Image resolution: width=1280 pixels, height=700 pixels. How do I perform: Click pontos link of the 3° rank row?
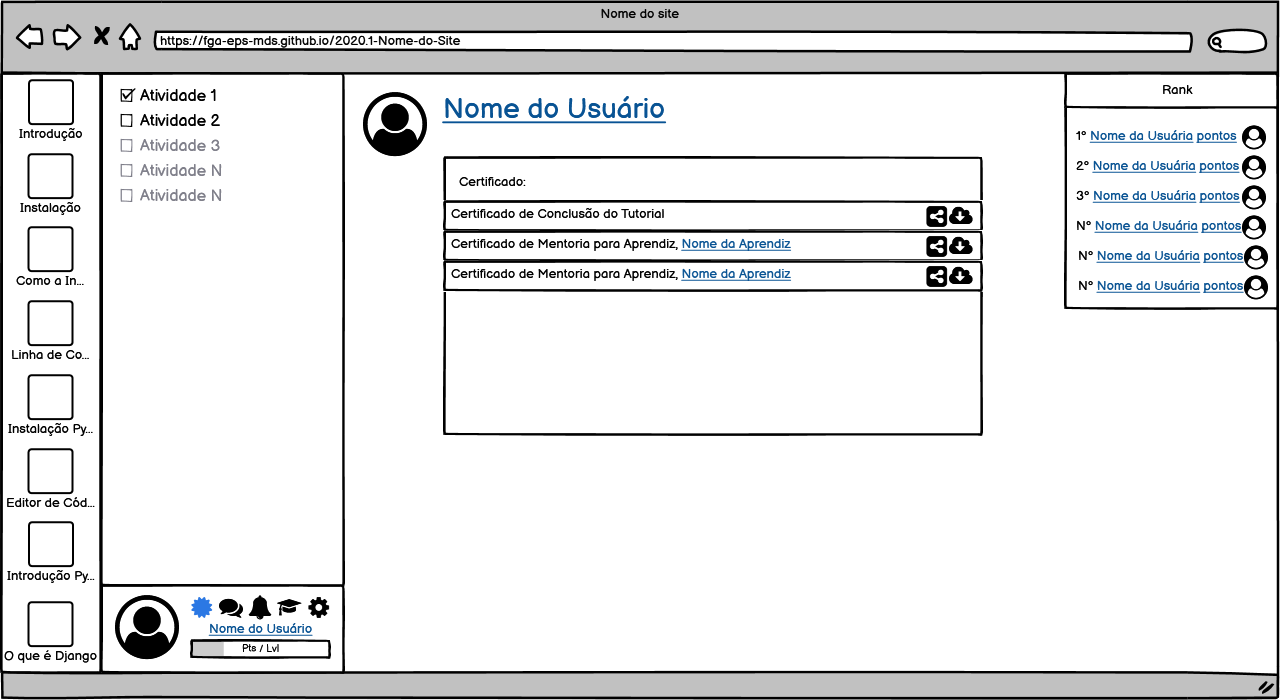[x=1219, y=196]
